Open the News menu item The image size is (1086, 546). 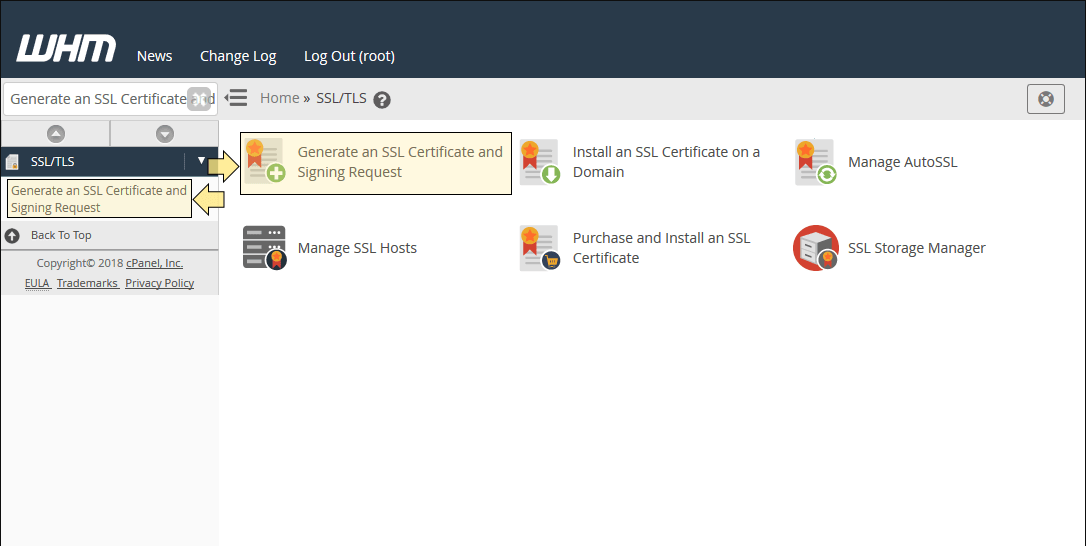[x=154, y=56]
